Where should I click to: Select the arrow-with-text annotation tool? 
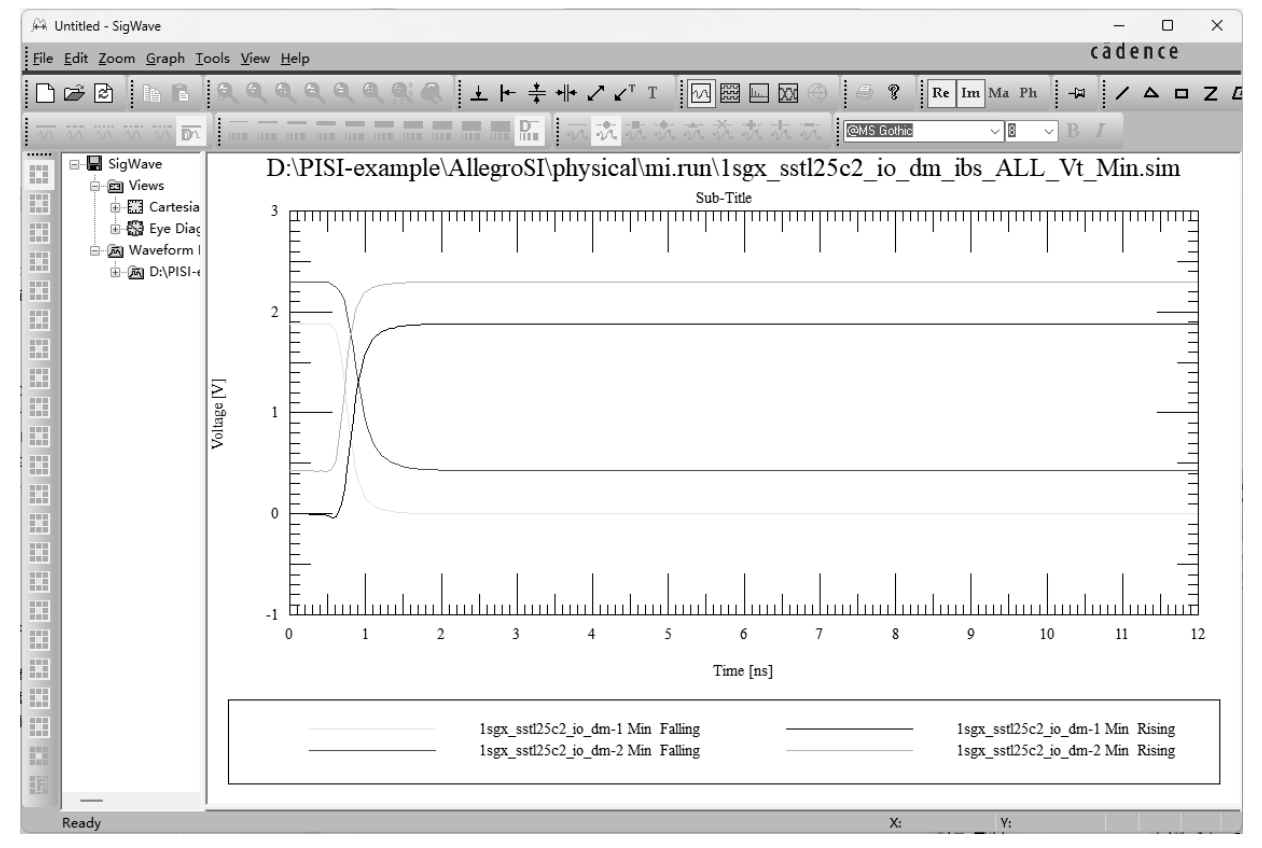pos(624,93)
